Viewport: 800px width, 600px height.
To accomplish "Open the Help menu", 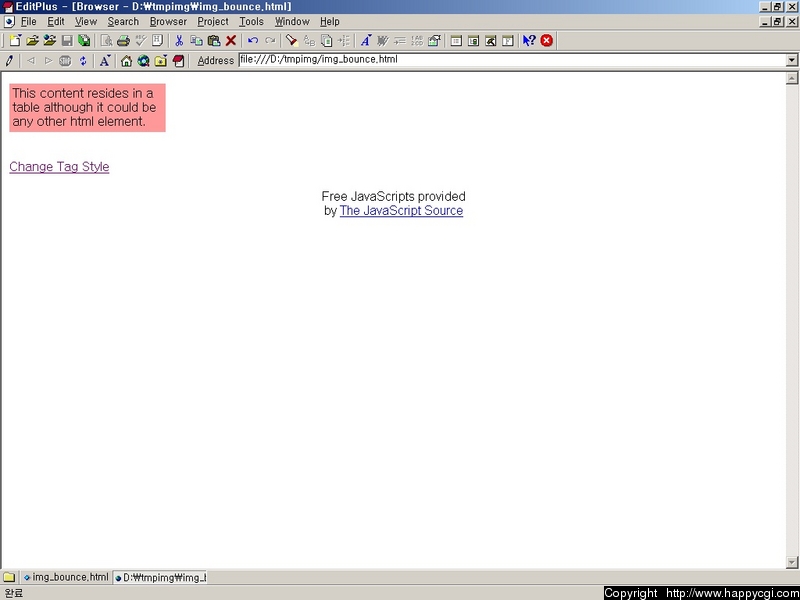I will coord(330,21).
